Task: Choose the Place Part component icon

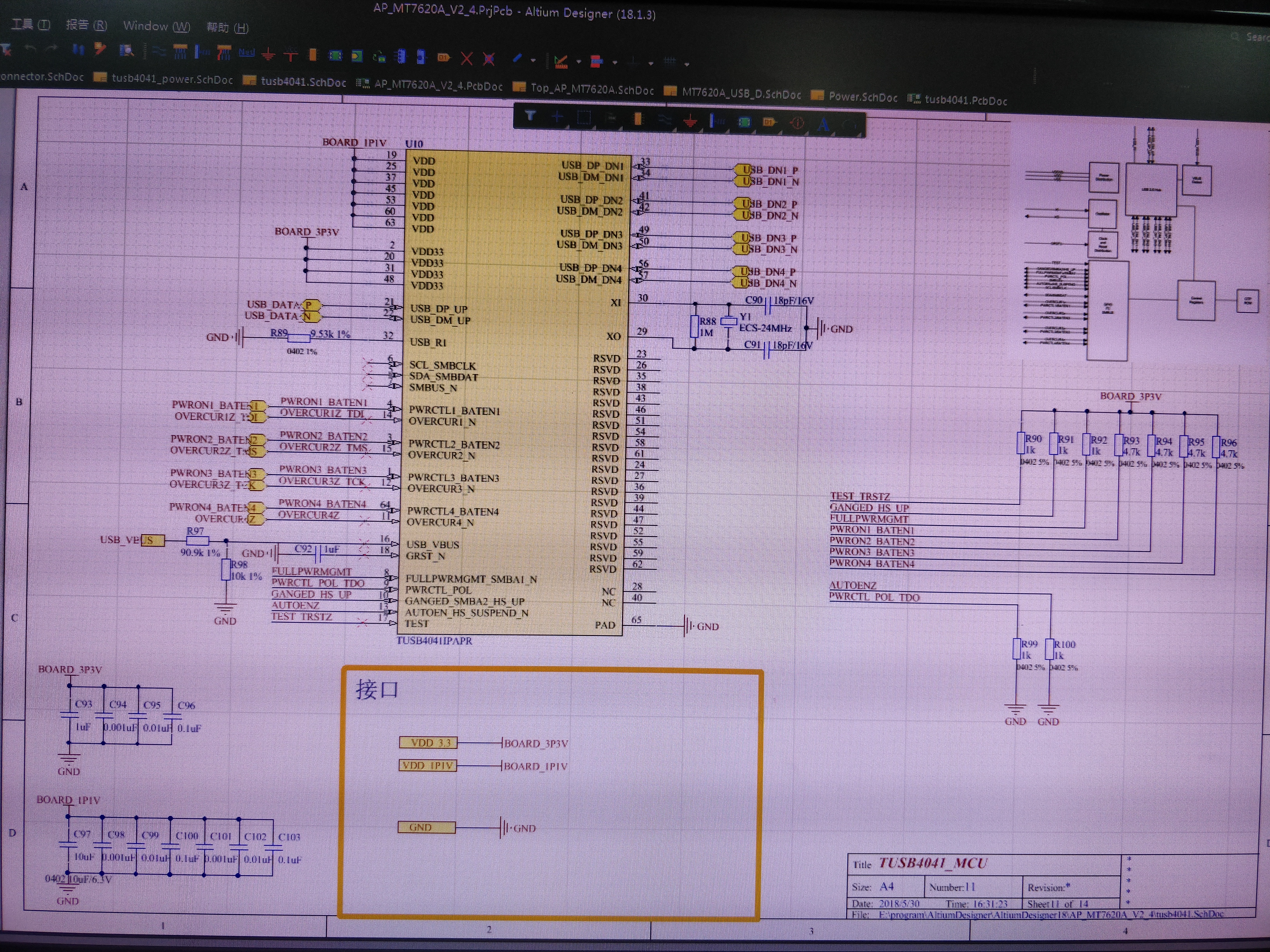Action: point(313,55)
